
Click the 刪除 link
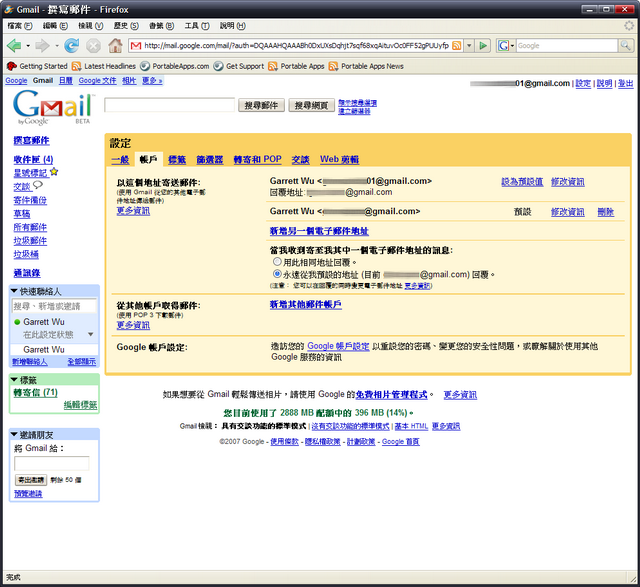click(x=606, y=212)
